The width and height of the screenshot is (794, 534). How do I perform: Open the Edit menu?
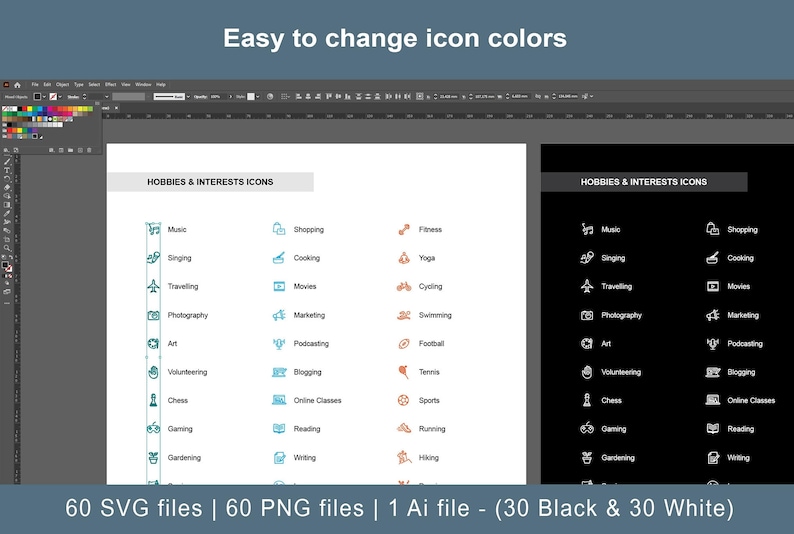click(x=47, y=85)
